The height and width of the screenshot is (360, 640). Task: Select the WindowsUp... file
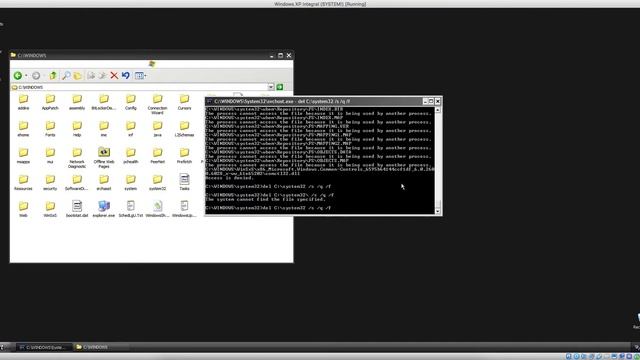point(184,209)
